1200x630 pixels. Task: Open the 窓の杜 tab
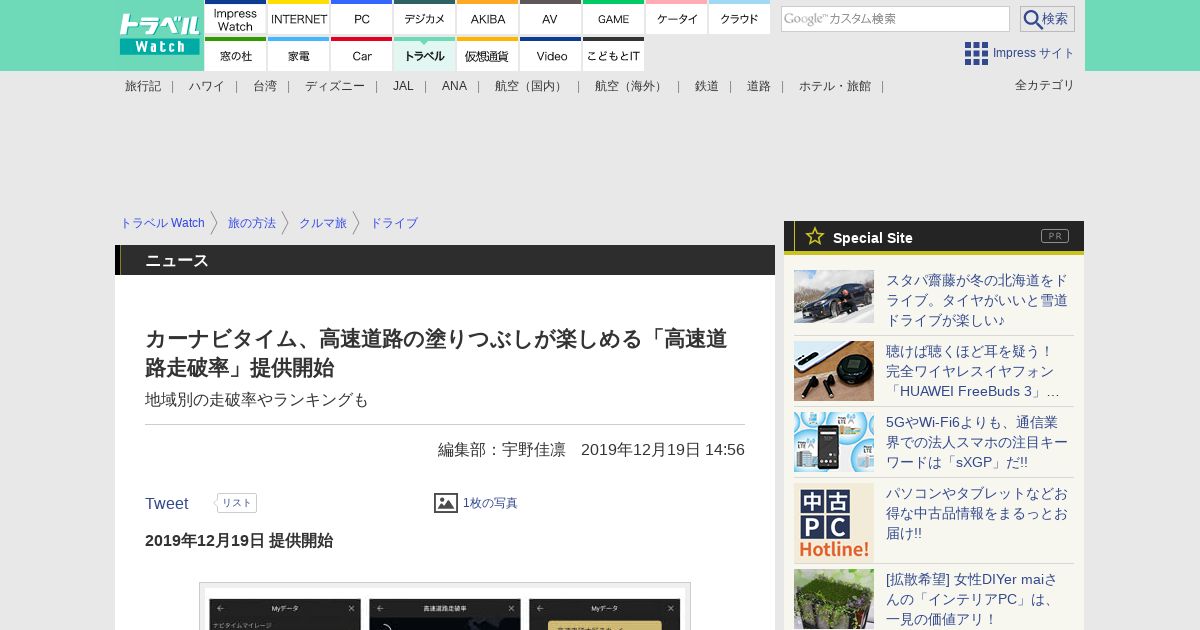pos(236,55)
